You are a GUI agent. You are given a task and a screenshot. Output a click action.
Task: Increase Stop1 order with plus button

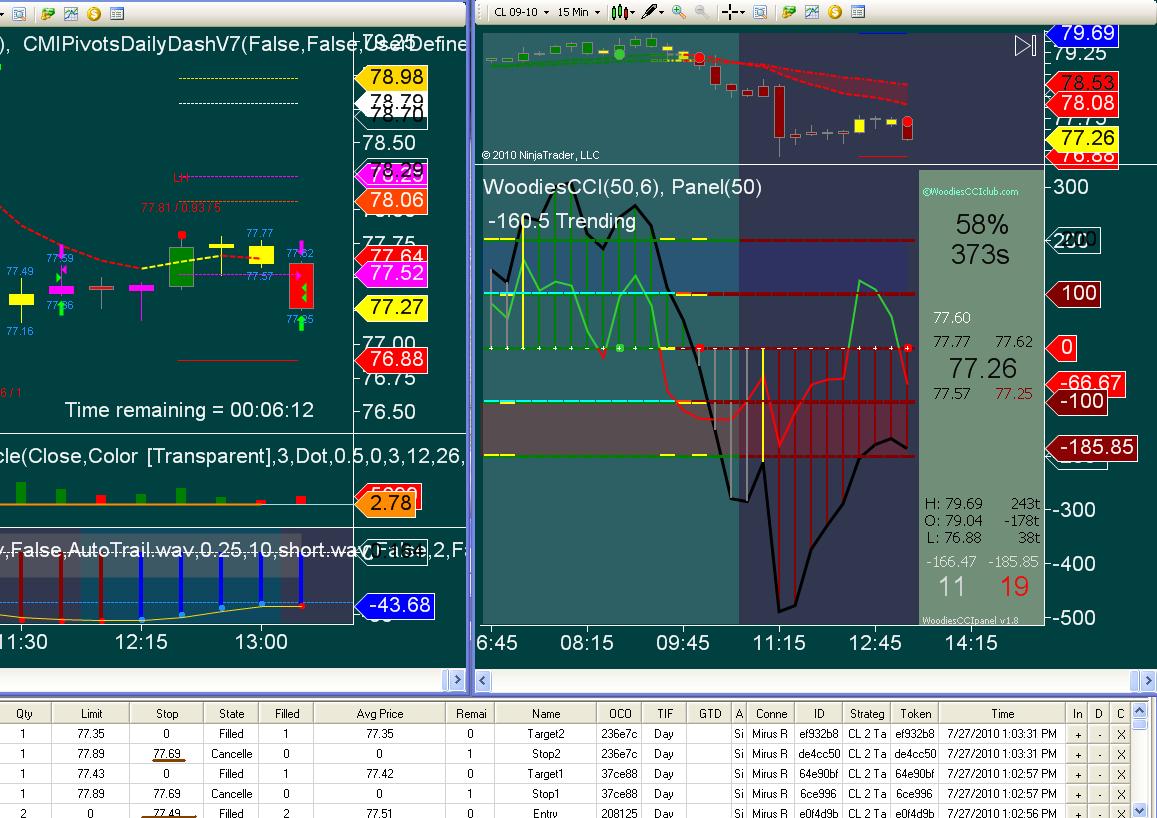coord(1078,794)
